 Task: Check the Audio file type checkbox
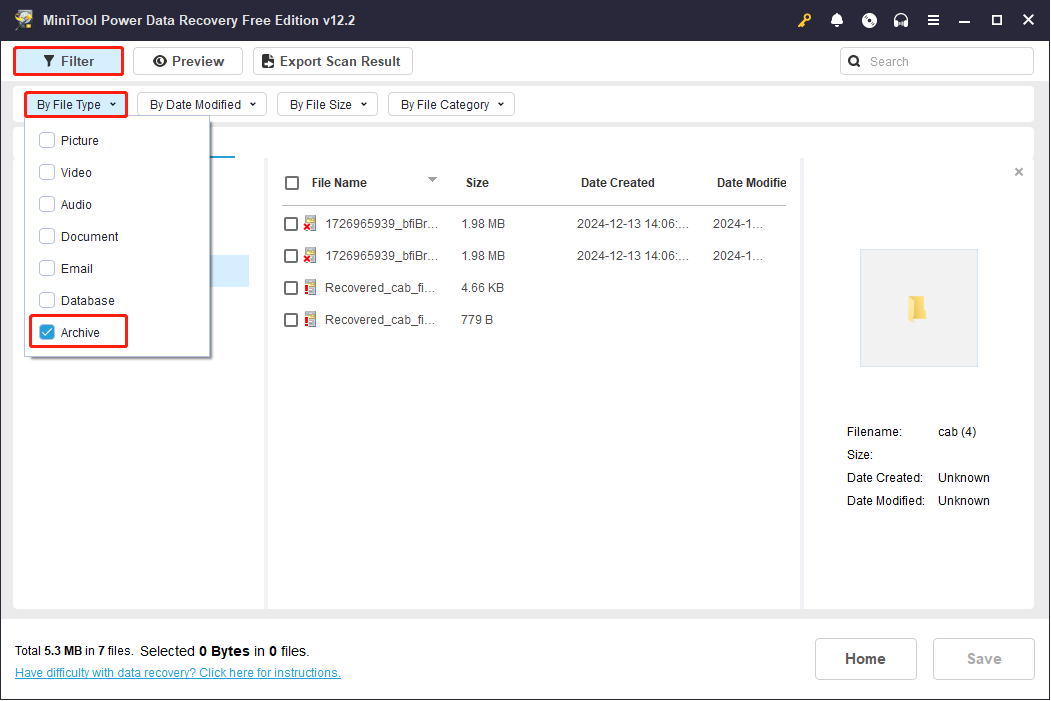pyautogui.click(x=47, y=204)
